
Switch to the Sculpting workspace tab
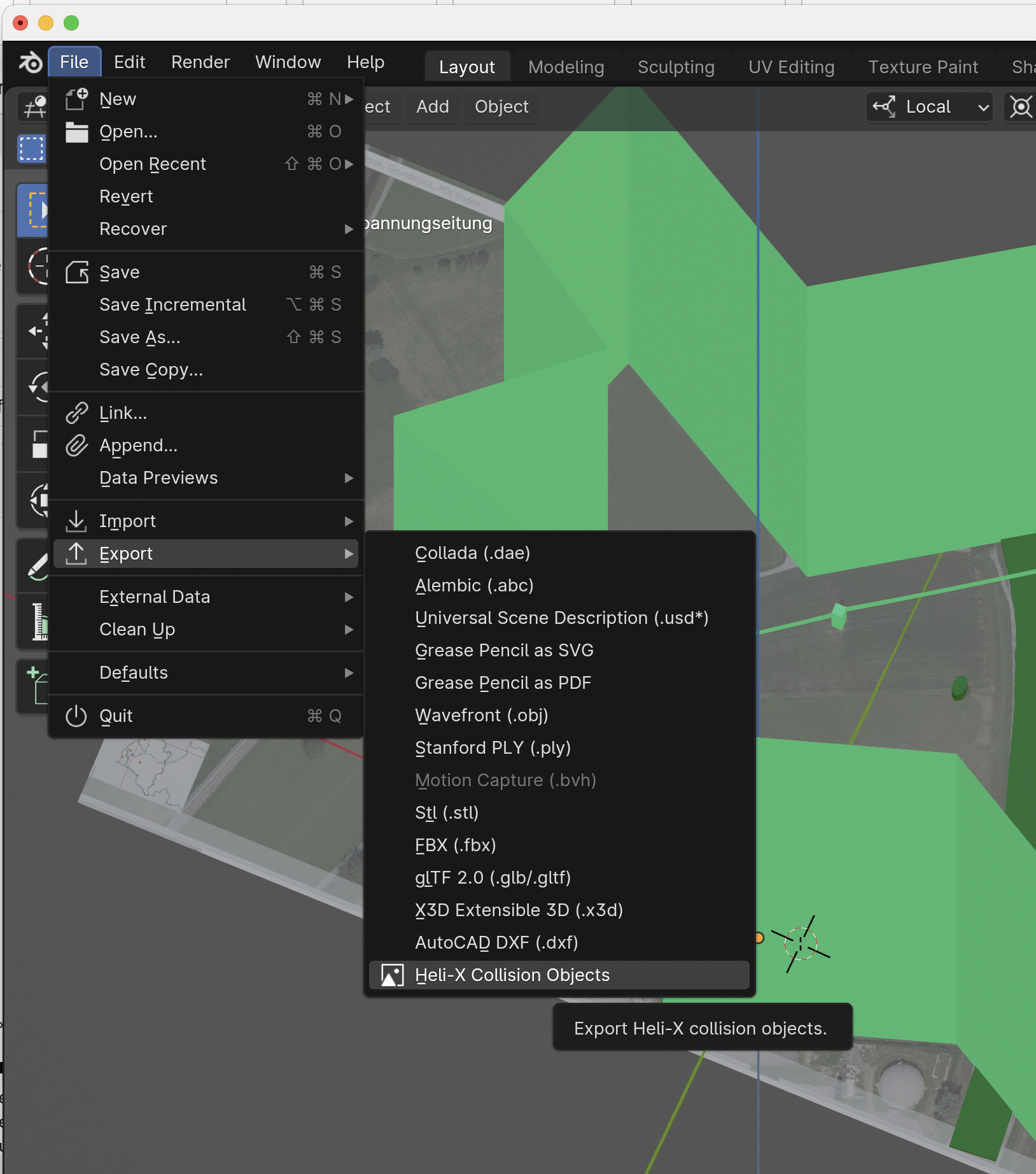pyautogui.click(x=676, y=67)
